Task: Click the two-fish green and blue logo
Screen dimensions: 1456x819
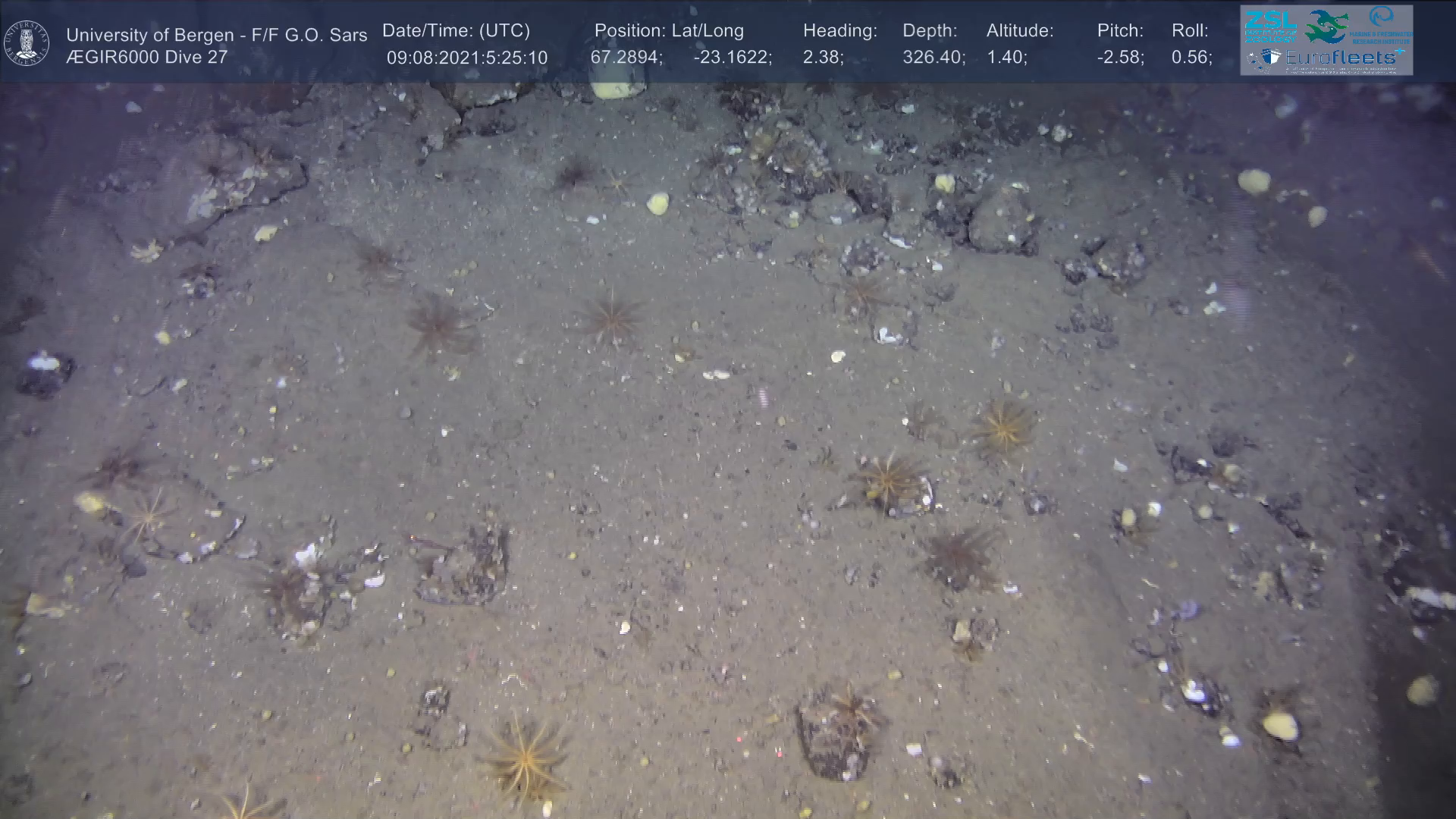Action: tap(1326, 27)
